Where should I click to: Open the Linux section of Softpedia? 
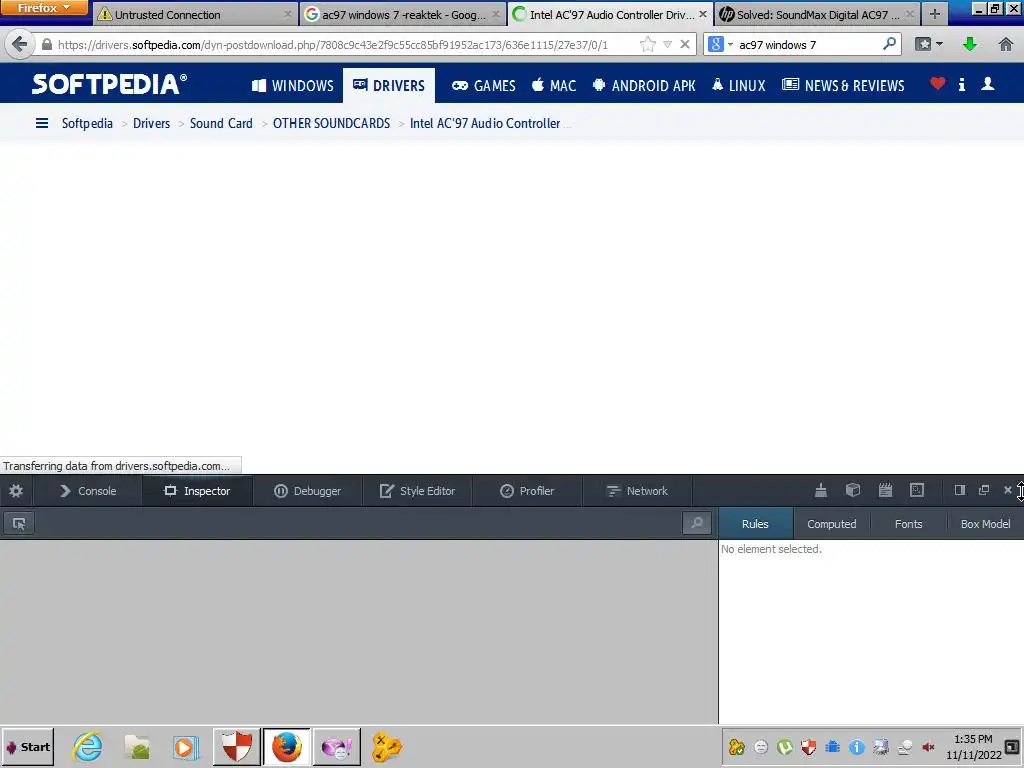click(739, 86)
